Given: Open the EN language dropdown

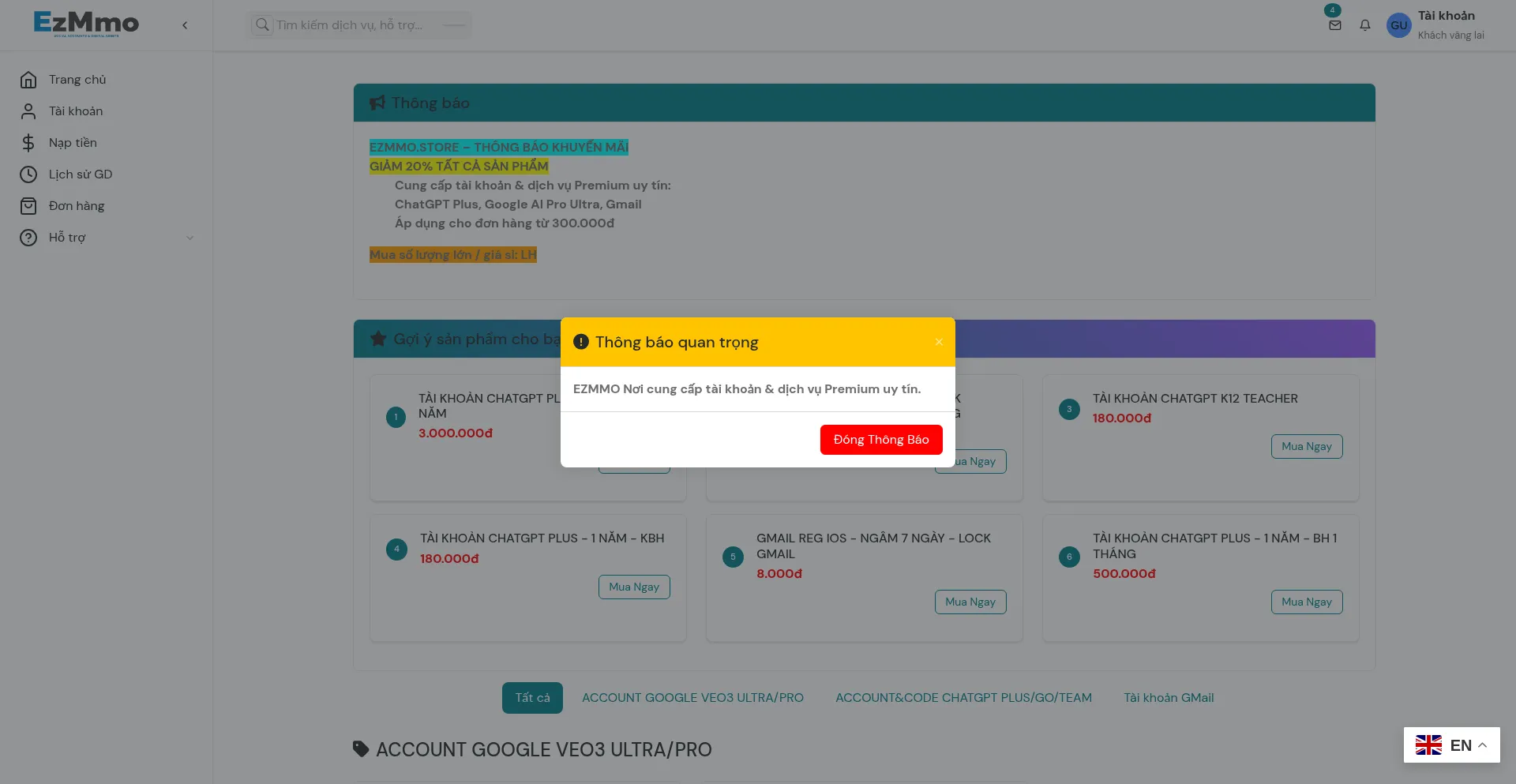Looking at the screenshot, I should [1451, 745].
